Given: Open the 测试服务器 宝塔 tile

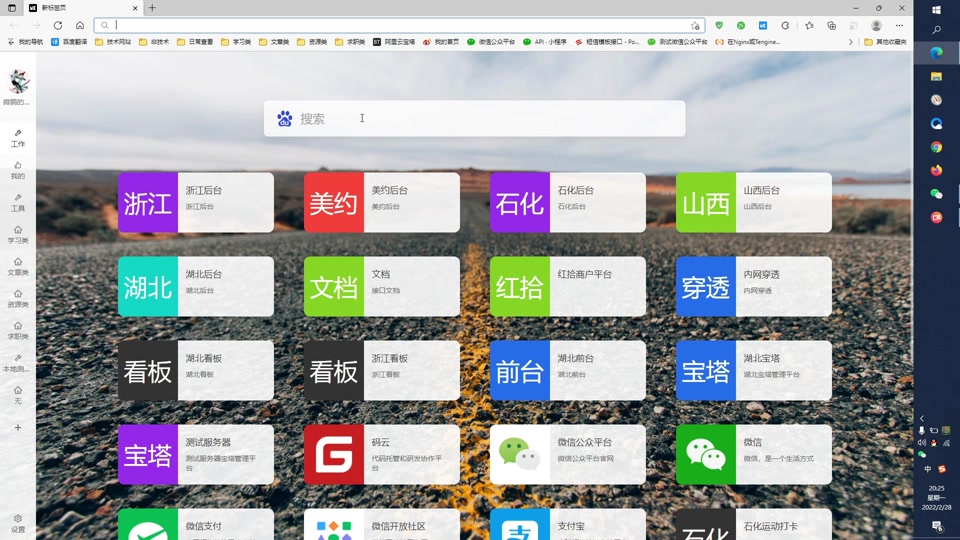Looking at the screenshot, I should click(x=196, y=454).
